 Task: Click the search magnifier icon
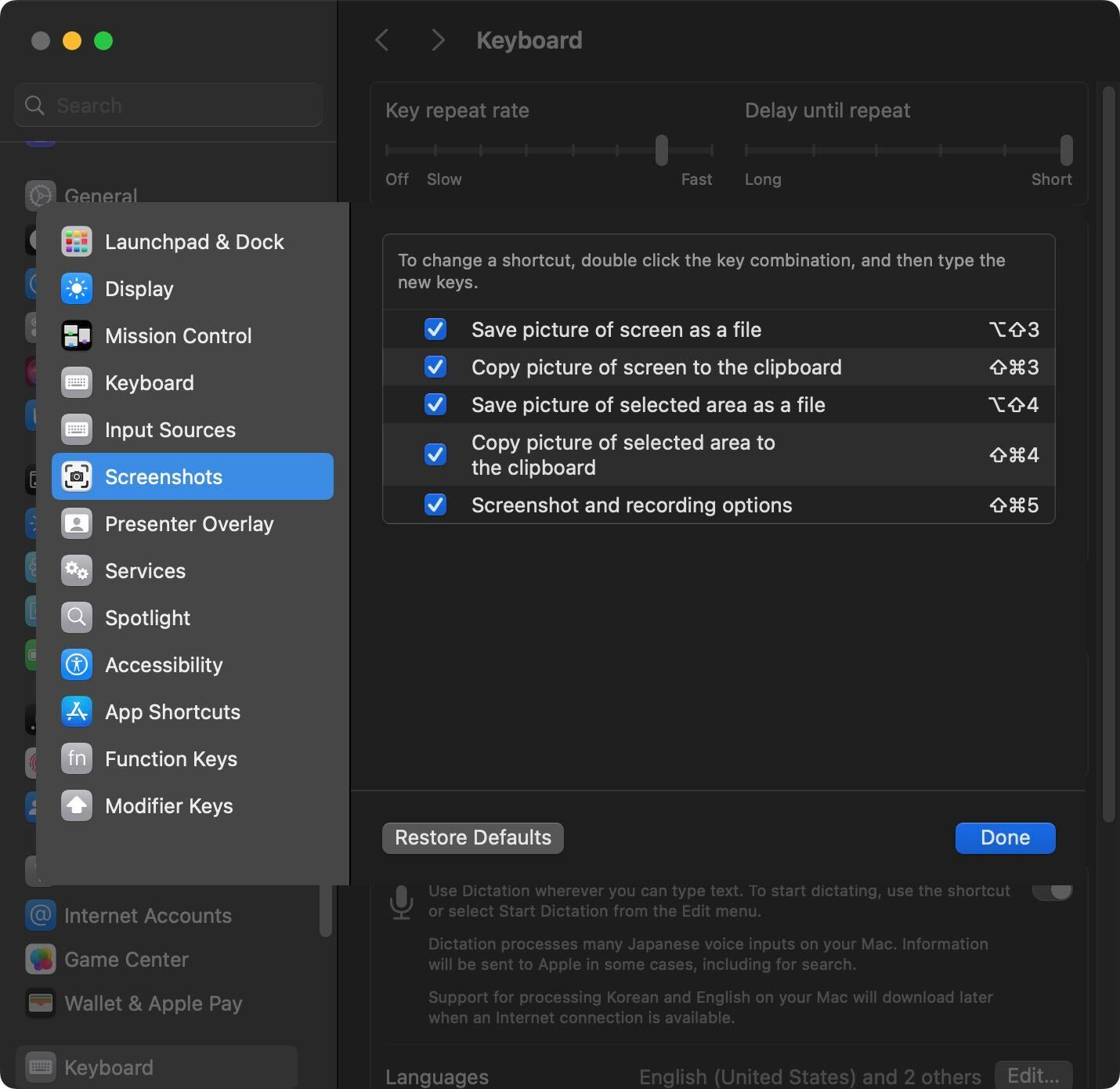[34, 105]
